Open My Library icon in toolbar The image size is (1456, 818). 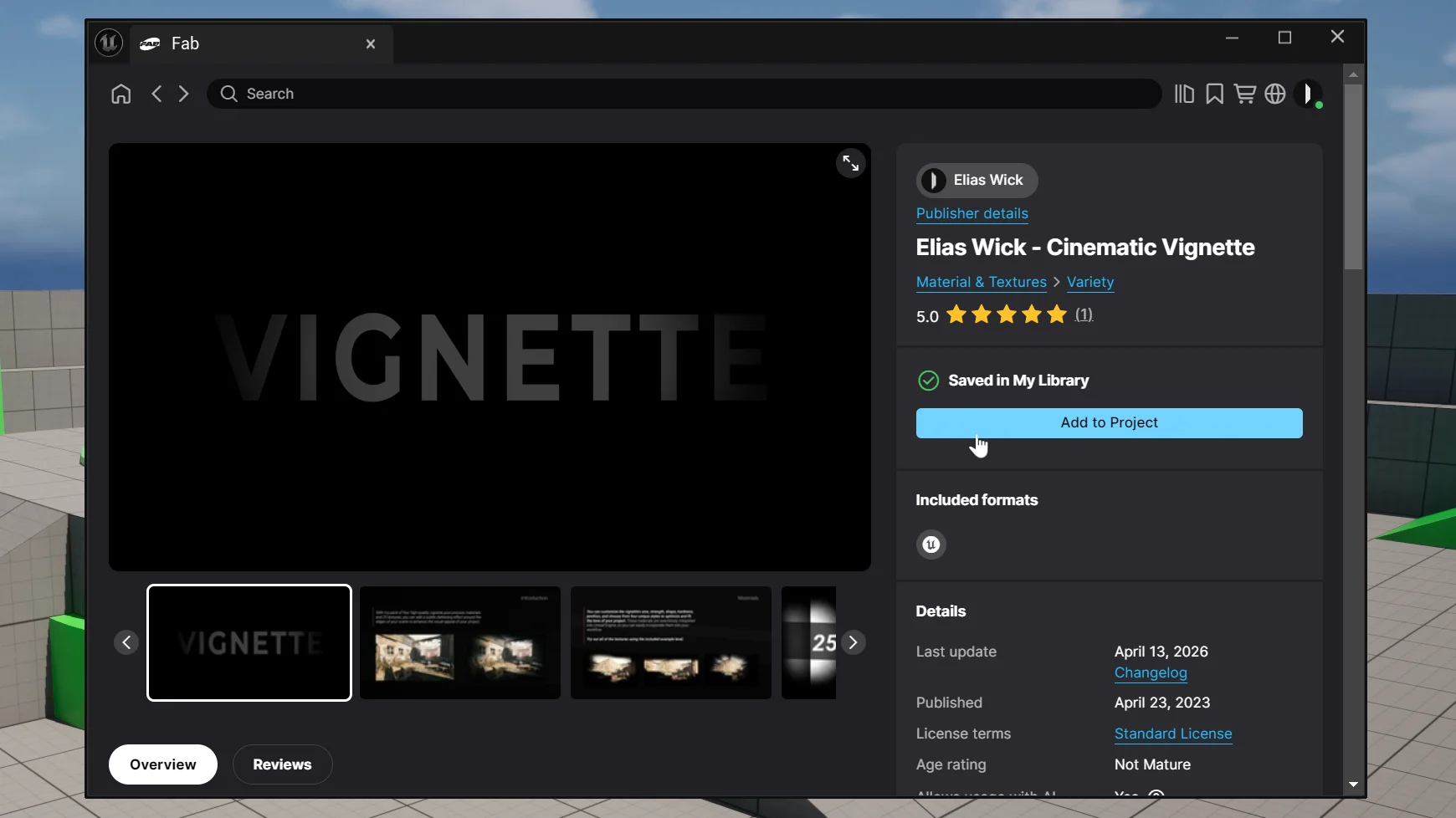point(1184,94)
